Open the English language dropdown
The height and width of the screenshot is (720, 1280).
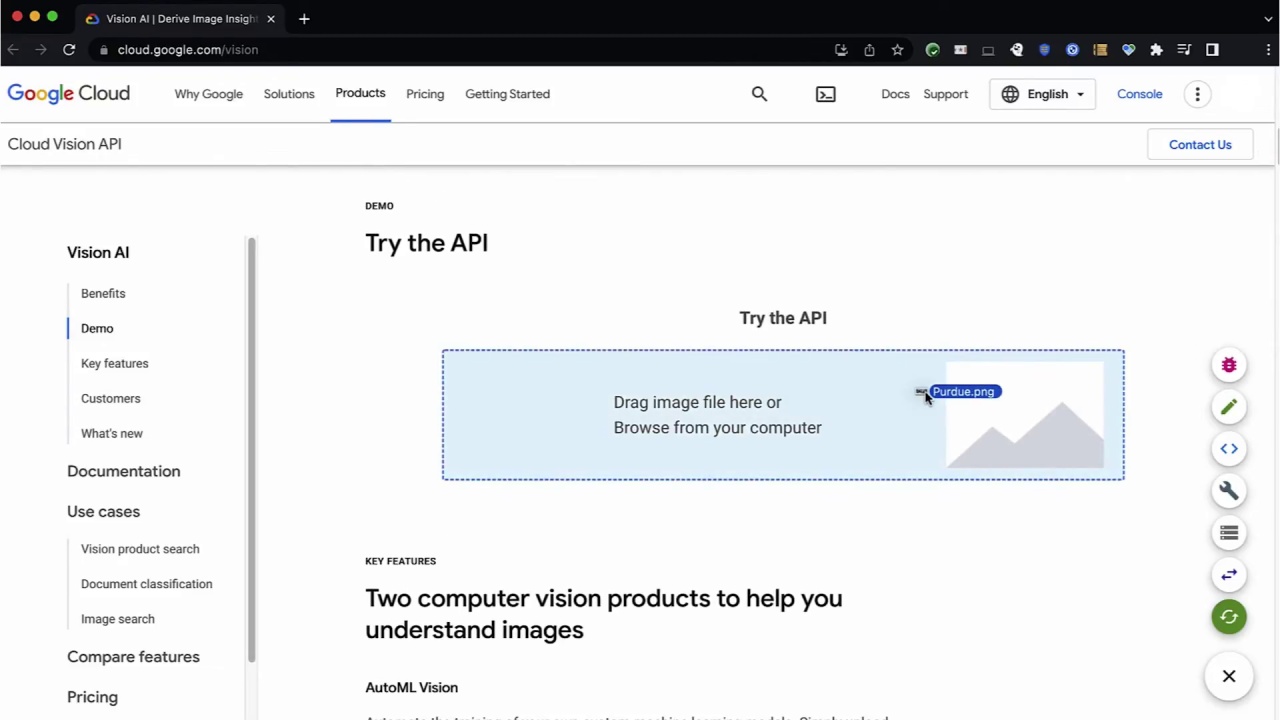click(1043, 93)
